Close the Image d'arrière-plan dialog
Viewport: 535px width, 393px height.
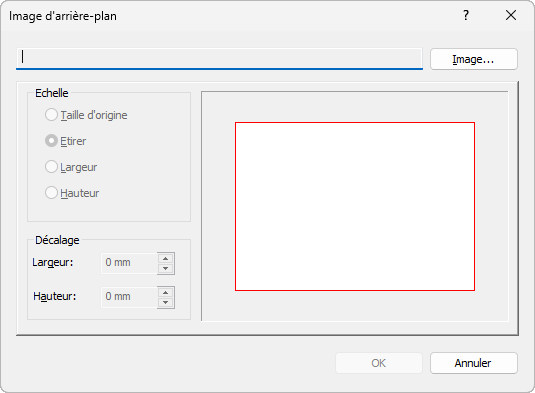[511, 15]
